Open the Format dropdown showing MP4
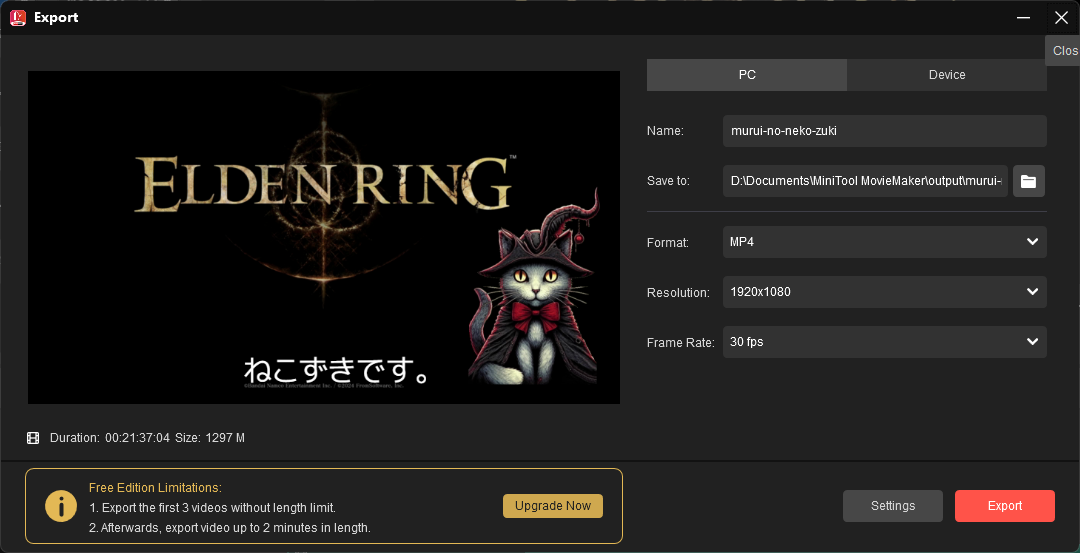The image size is (1080, 553). [x=884, y=242]
